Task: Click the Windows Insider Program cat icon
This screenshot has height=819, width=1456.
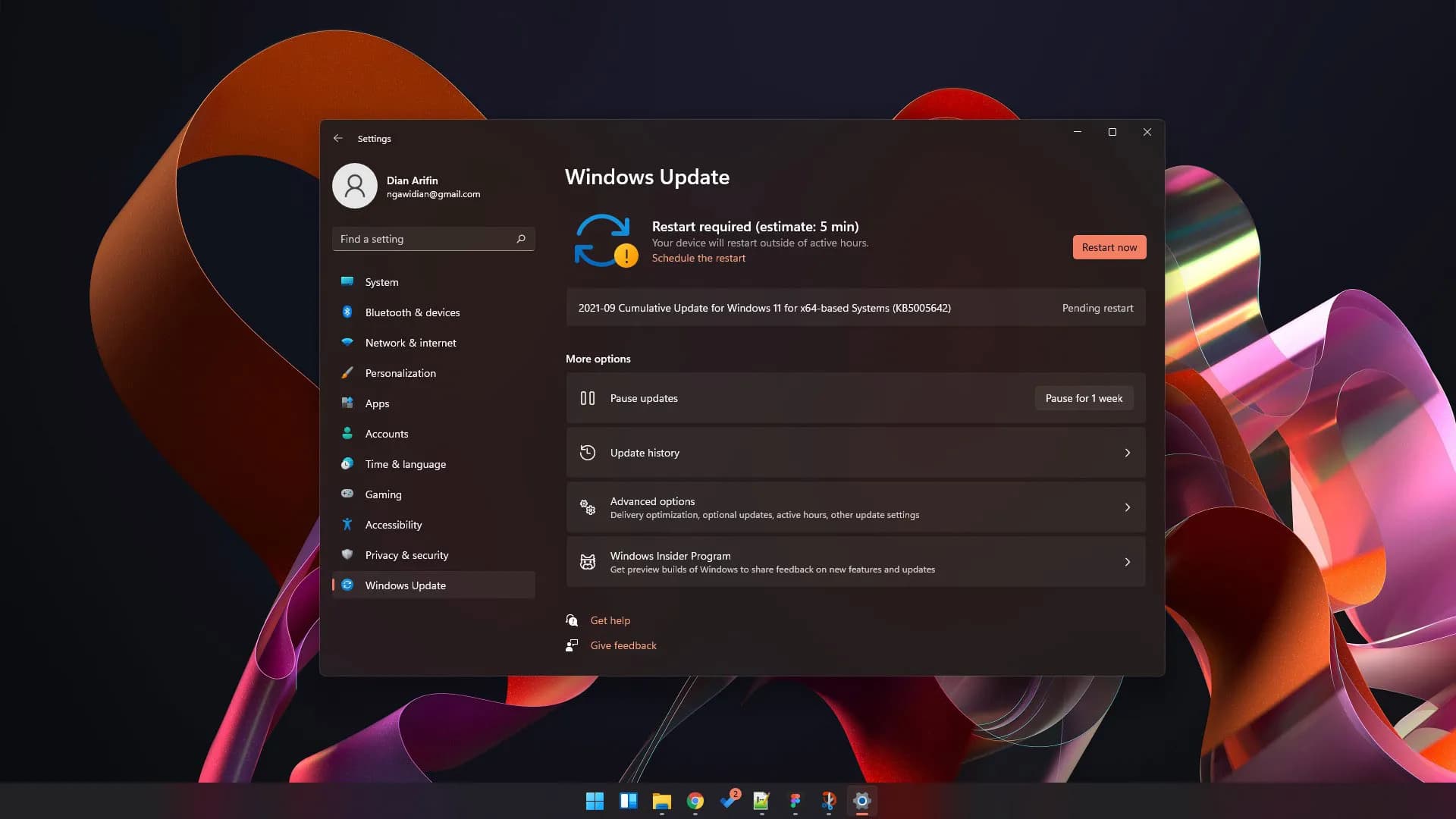Action: [588, 562]
